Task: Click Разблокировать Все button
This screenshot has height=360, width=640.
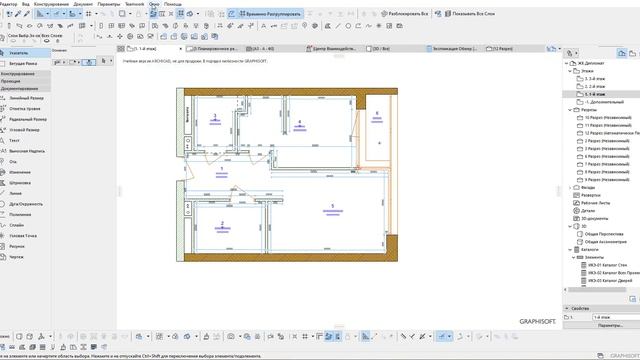Action: click(x=404, y=14)
